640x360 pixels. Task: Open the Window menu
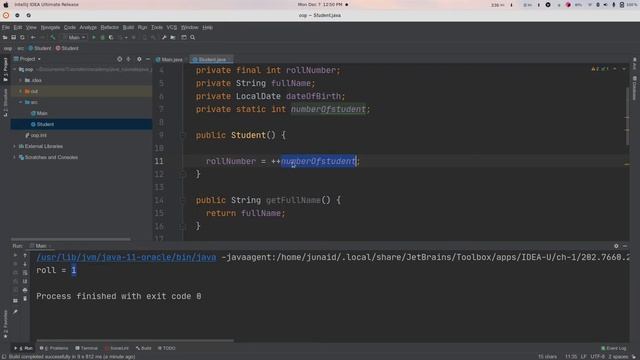click(189, 27)
